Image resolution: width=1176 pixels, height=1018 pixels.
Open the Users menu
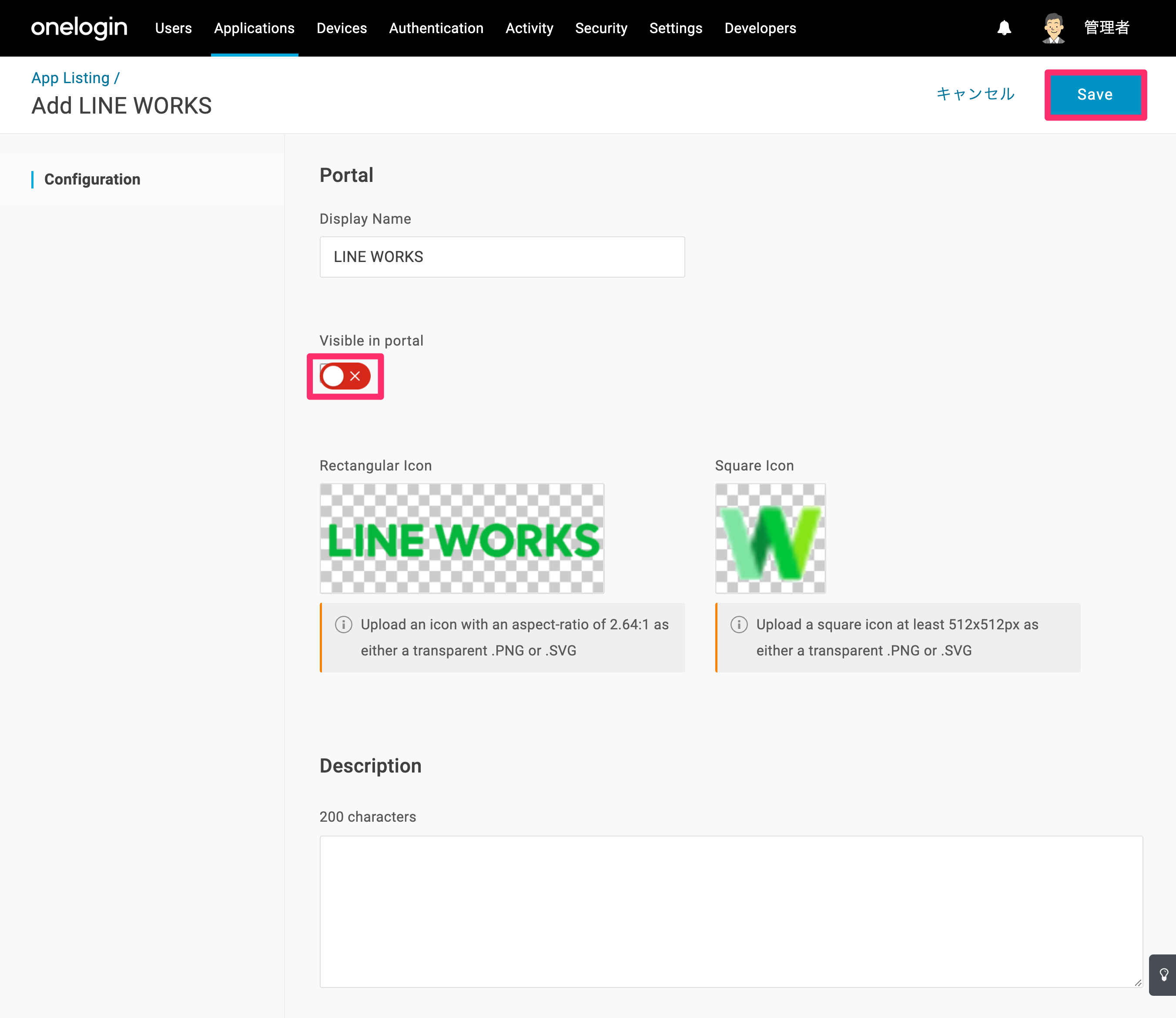(x=173, y=28)
